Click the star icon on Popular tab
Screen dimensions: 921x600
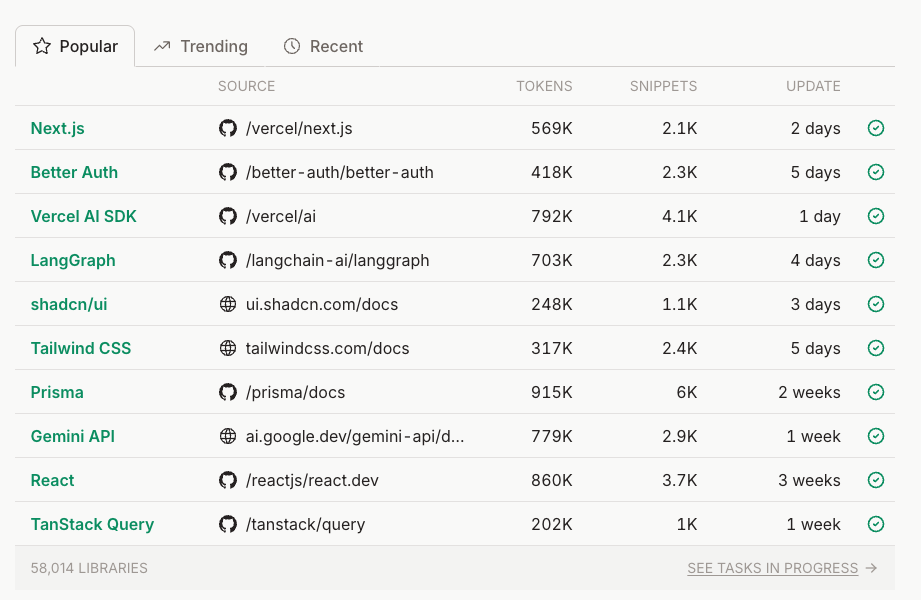click(42, 46)
